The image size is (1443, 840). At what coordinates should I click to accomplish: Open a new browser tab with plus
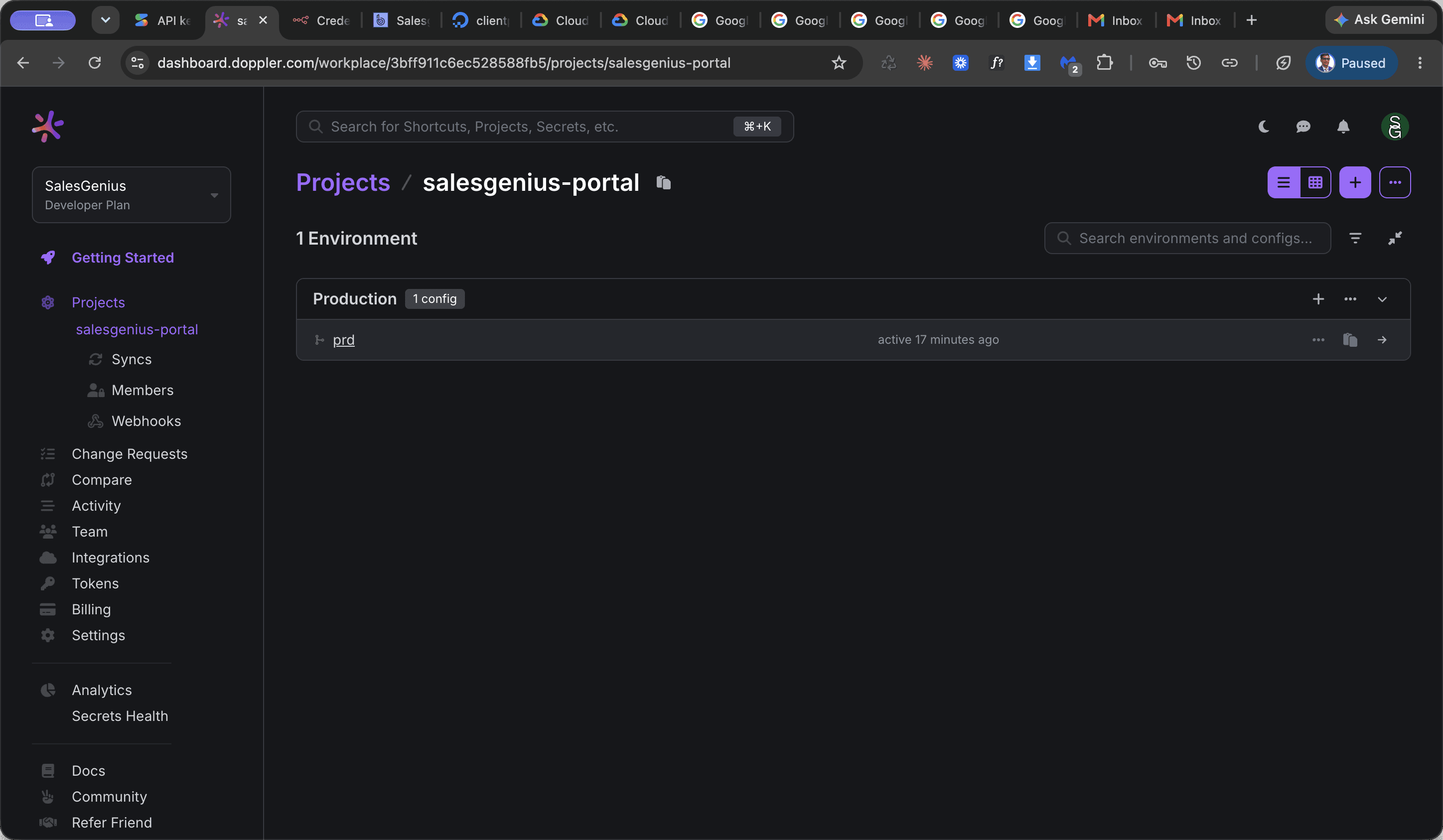click(x=1252, y=20)
